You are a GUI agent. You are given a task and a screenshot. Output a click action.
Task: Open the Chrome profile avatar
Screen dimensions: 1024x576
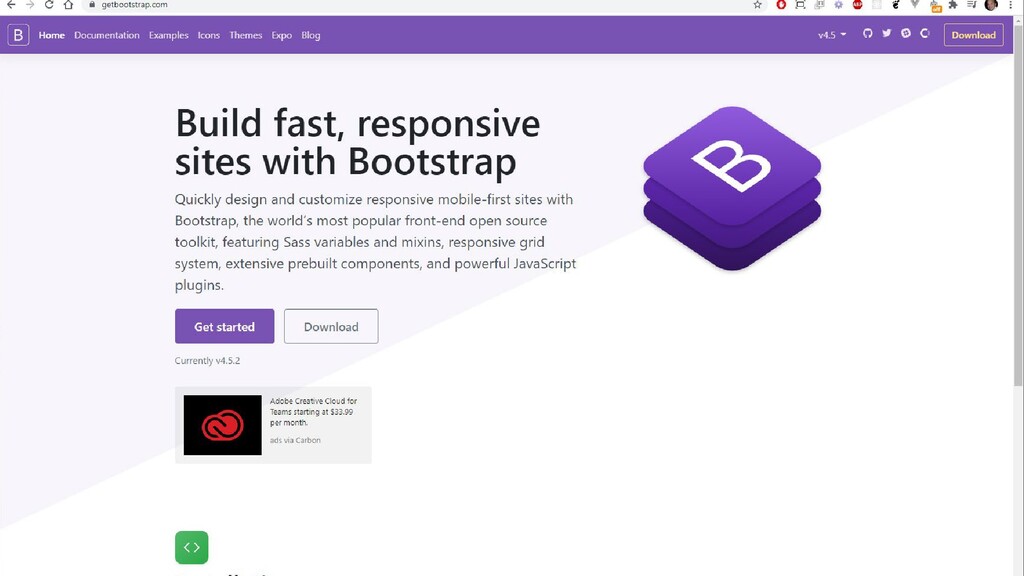click(x=991, y=5)
